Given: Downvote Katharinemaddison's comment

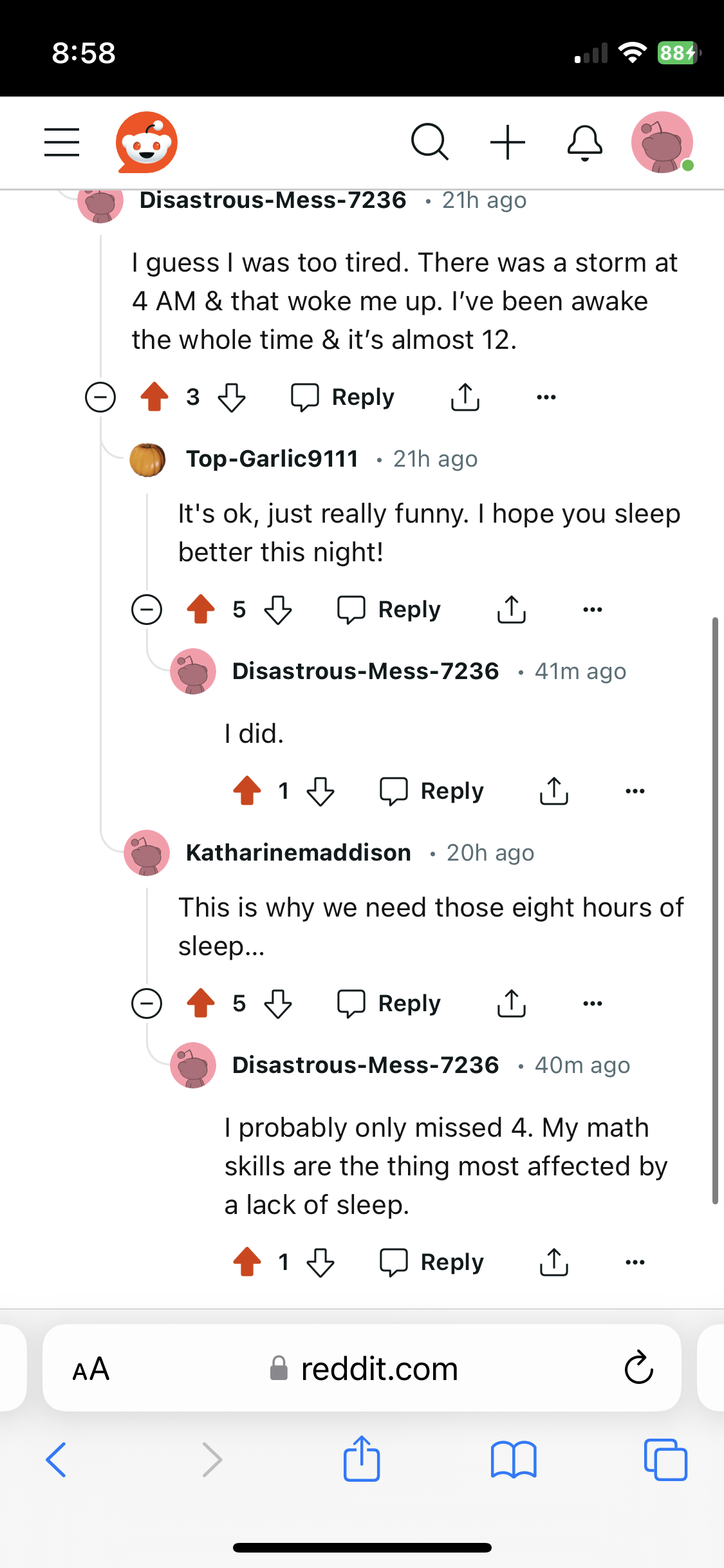Looking at the screenshot, I should tap(278, 1003).
